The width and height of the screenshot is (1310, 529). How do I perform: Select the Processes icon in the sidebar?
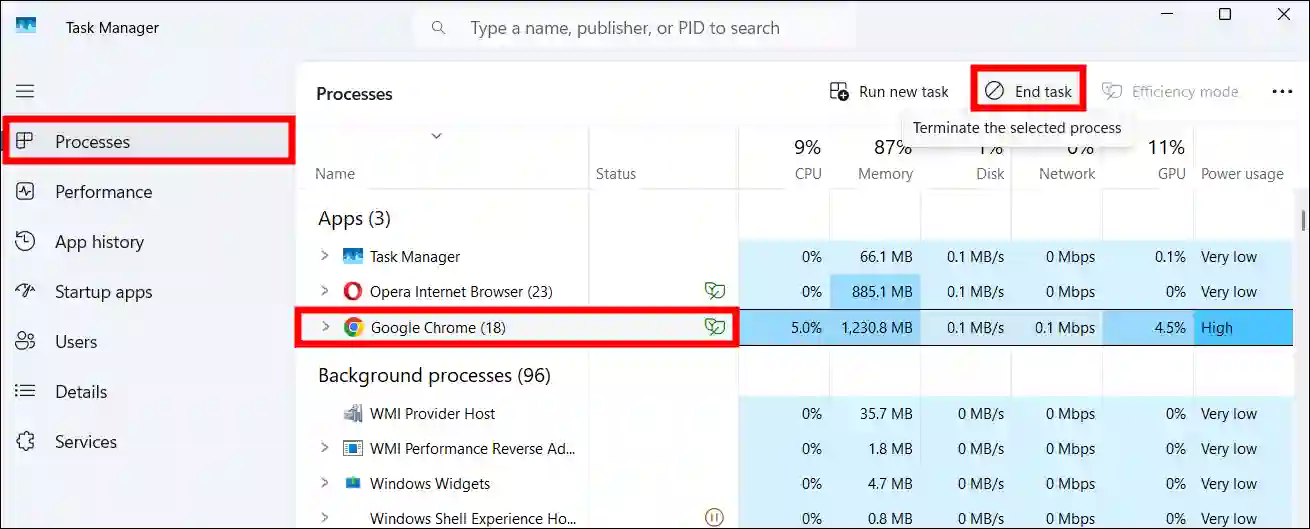click(26, 141)
